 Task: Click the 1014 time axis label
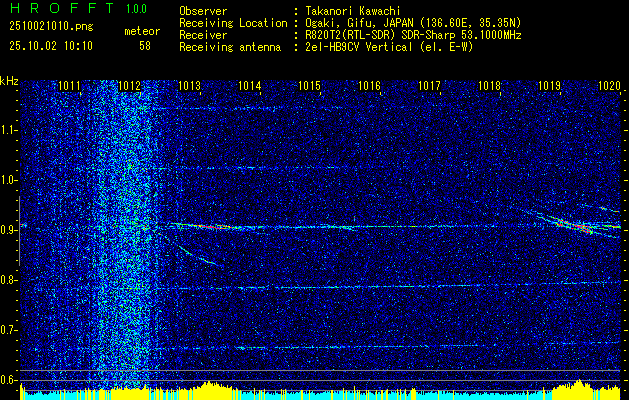(x=250, y=85)
